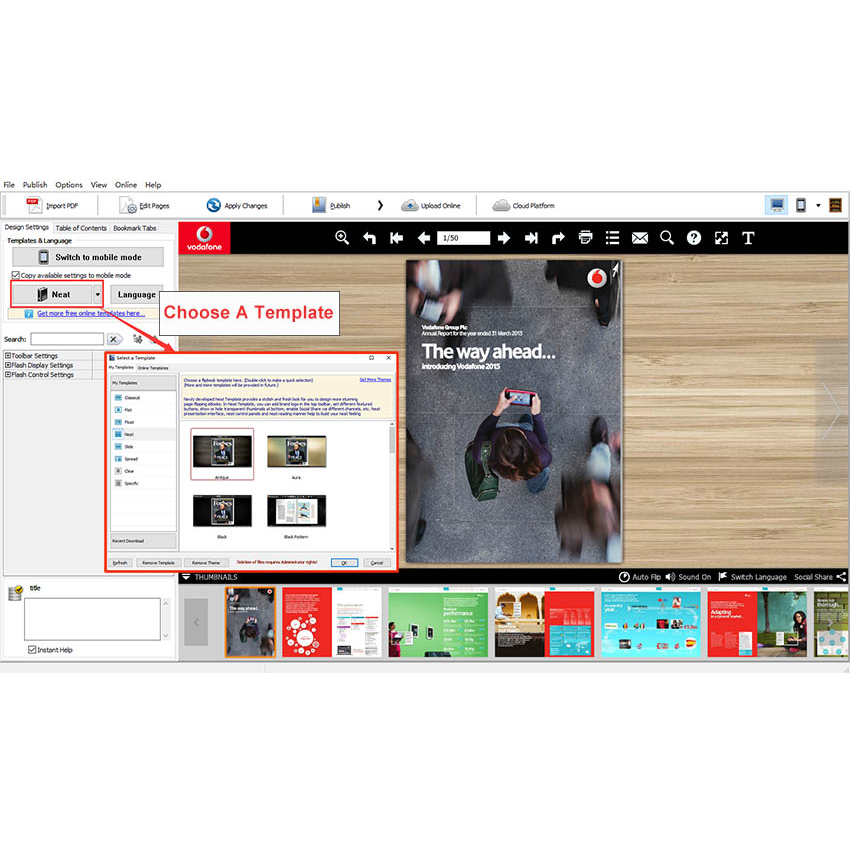Image resolution: width=850 pixels, height=850 pixels.
Task: Open the Publish menu
Action: [x=35, y=185]
